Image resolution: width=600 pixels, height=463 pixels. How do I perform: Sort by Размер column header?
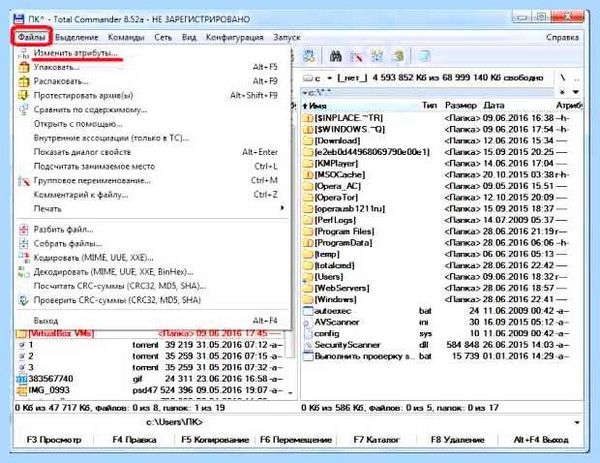tap(461, 106)
